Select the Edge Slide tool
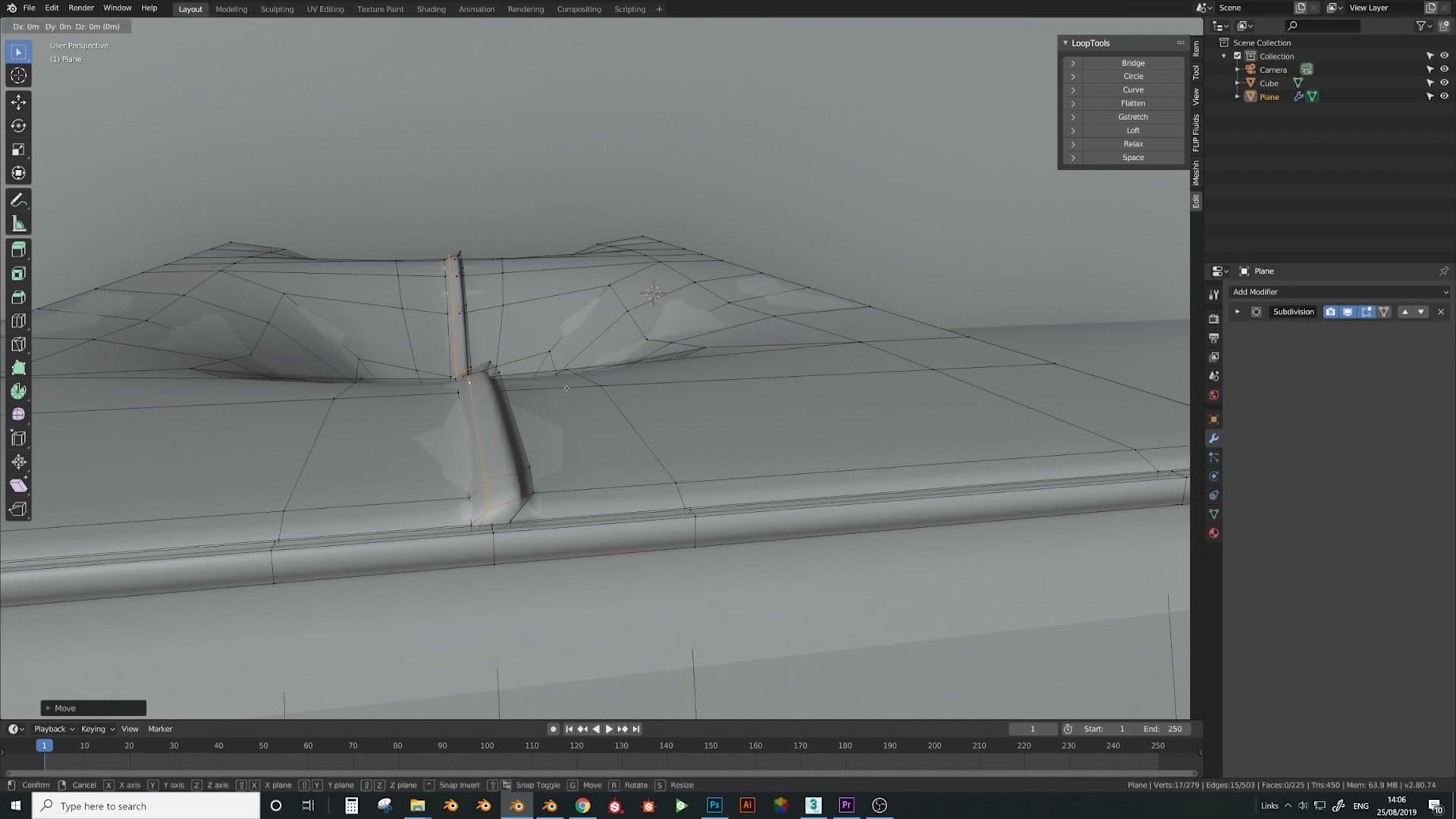The image size is (1456, 819). point(19,438)
